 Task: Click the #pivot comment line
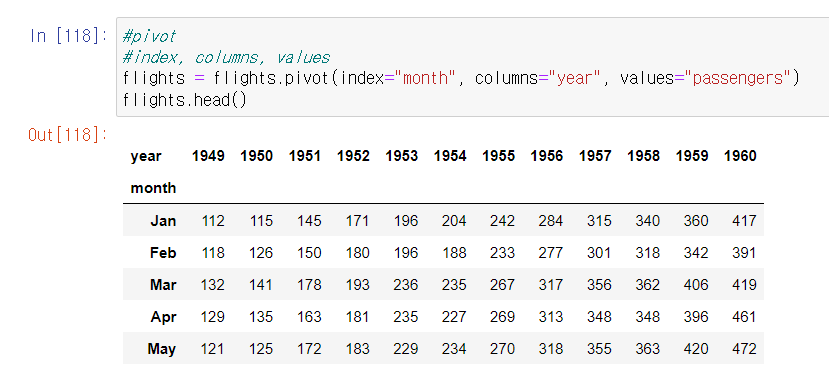[149, 37]
